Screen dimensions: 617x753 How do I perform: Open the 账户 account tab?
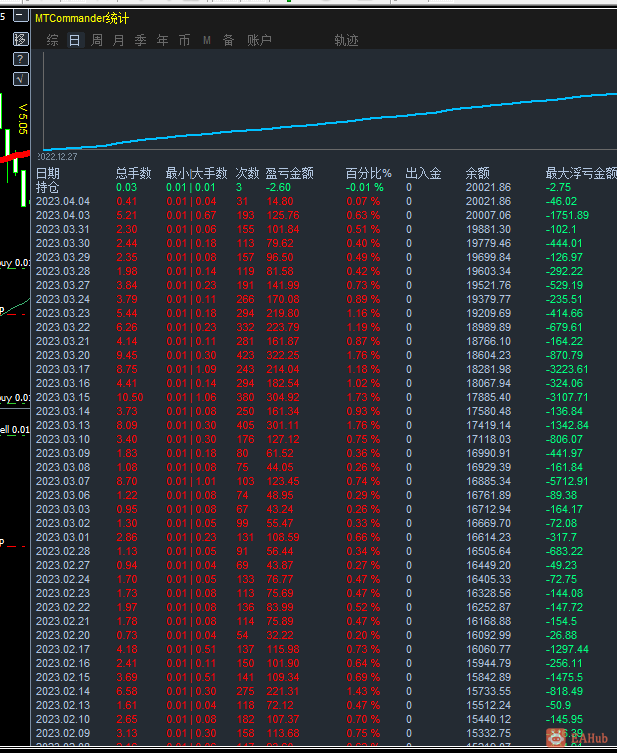[259, 40]
